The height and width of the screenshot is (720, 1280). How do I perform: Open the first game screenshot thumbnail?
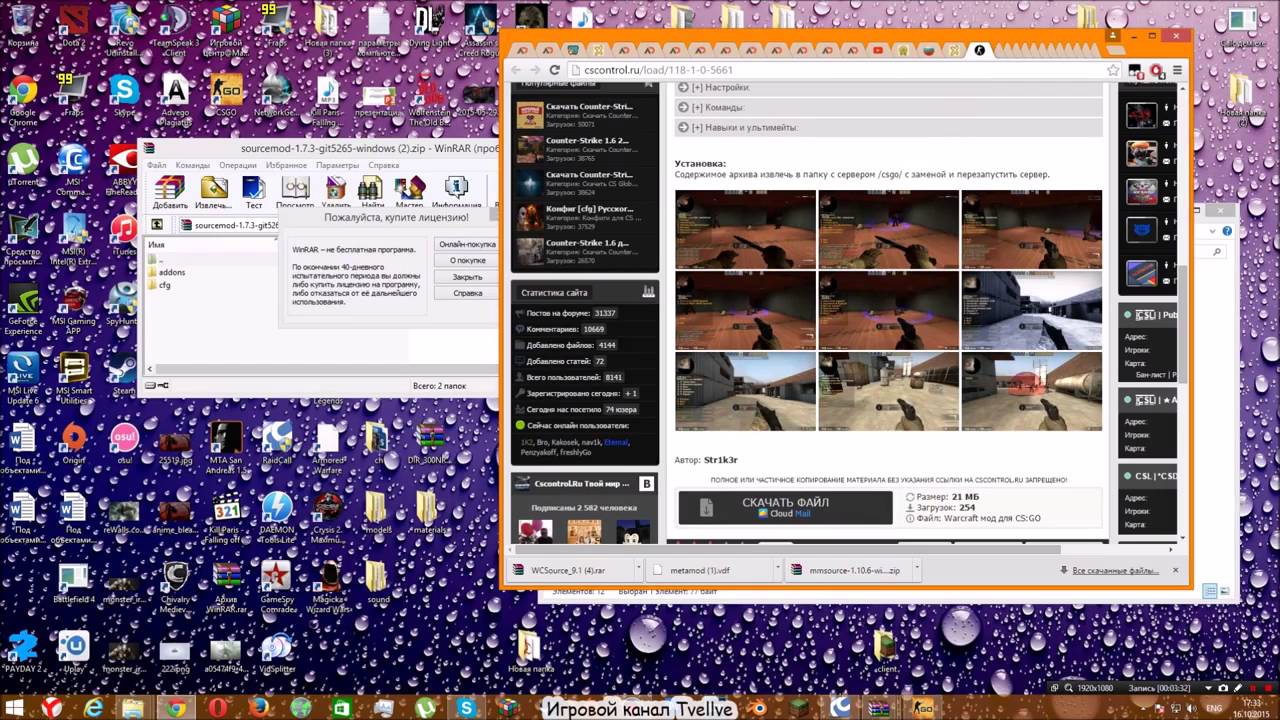(745, 230)
